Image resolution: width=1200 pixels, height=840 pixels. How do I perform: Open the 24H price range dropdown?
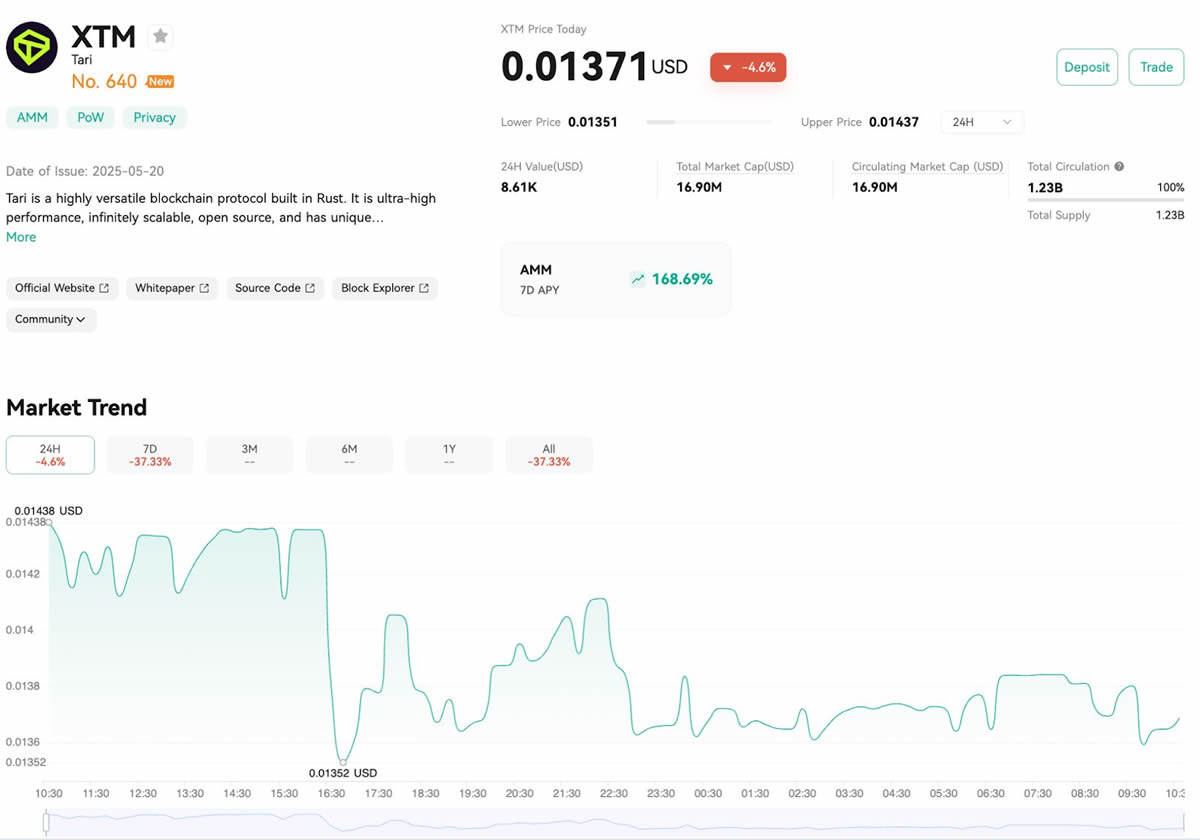tap(982, 122)
